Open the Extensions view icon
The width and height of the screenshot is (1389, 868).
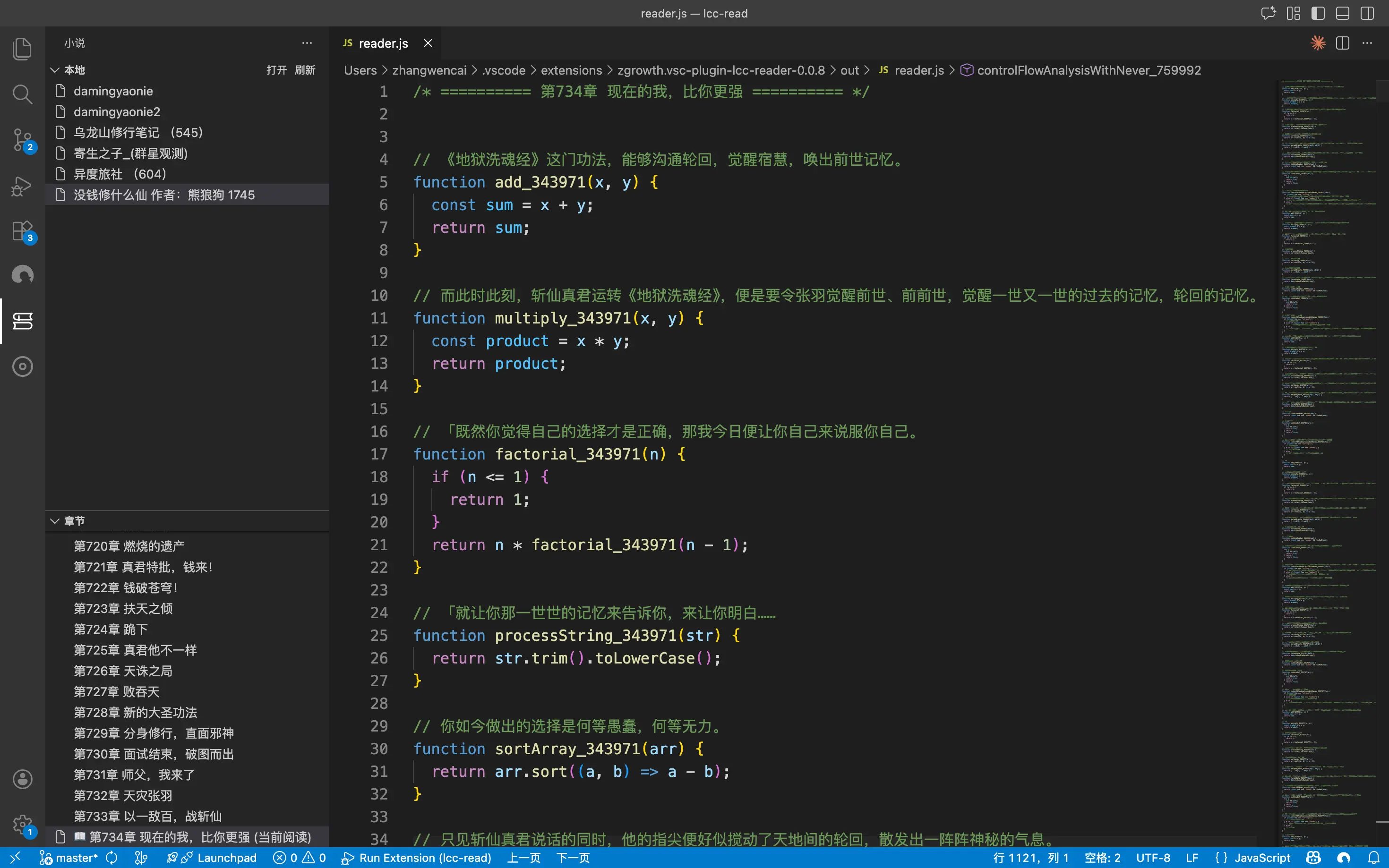click(x=22, y=231)
